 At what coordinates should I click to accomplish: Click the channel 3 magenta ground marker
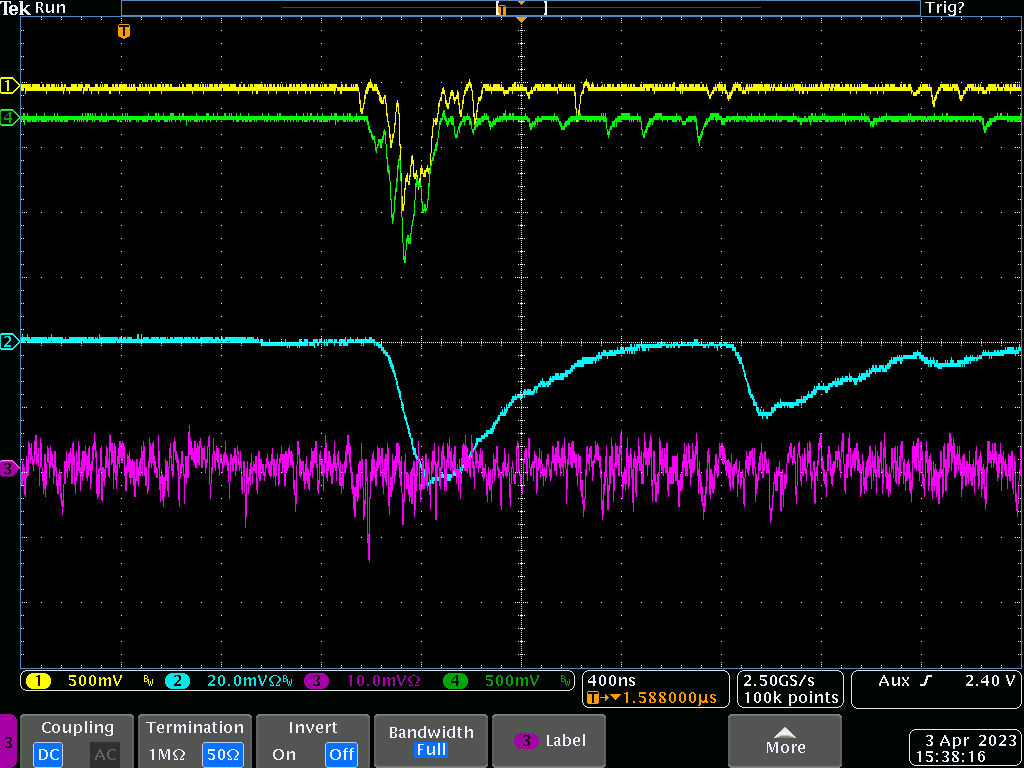(9, 468)
